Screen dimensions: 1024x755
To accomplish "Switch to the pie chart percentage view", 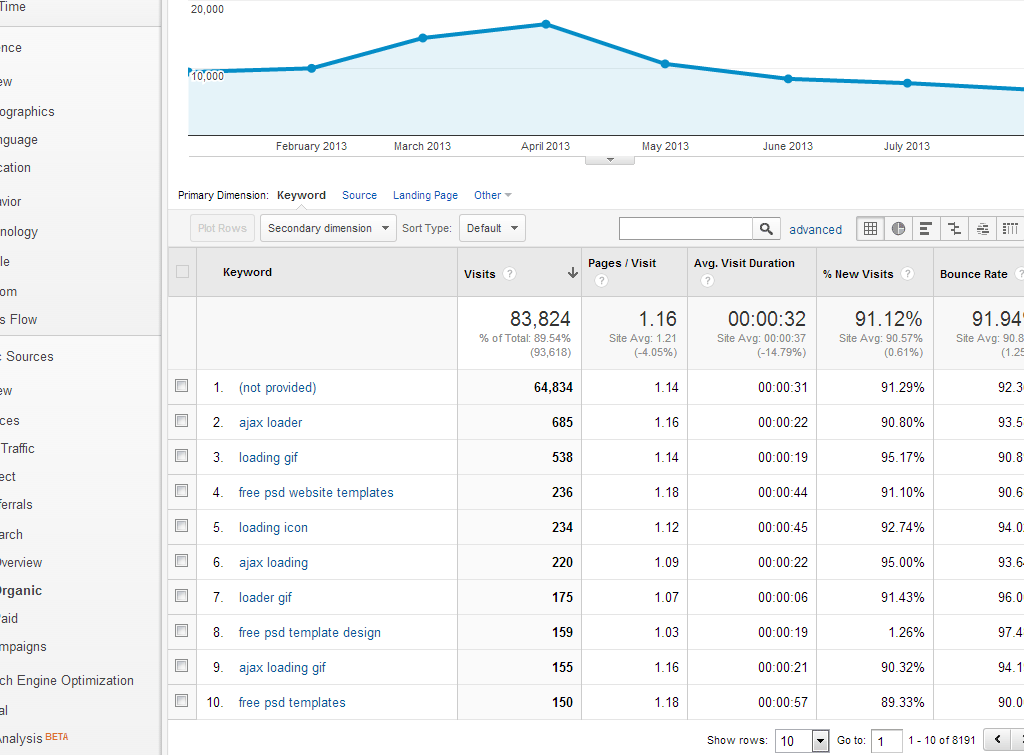I will pos(899,229).
